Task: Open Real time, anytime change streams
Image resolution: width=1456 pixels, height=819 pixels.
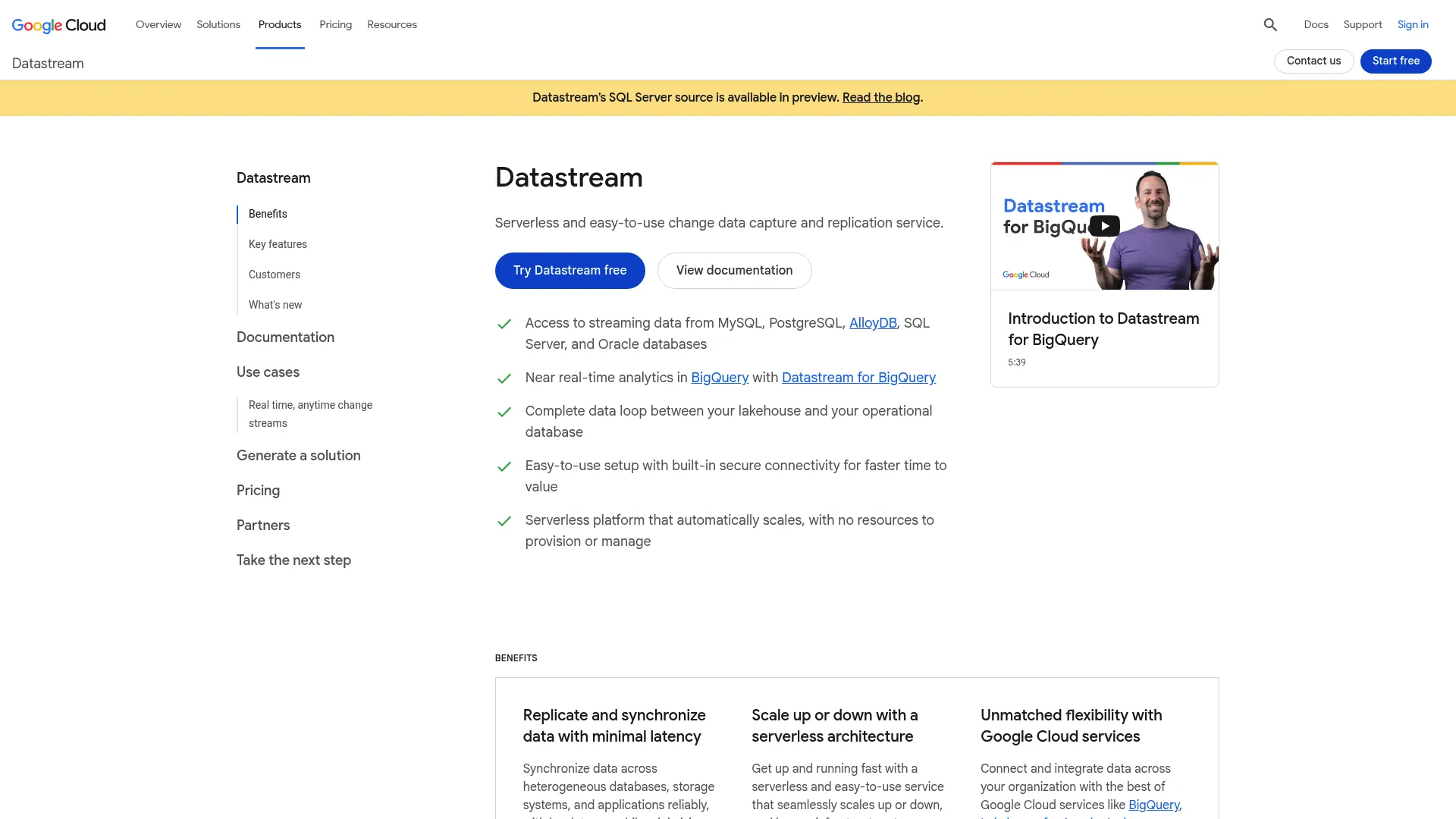Action: coord(310,414)
